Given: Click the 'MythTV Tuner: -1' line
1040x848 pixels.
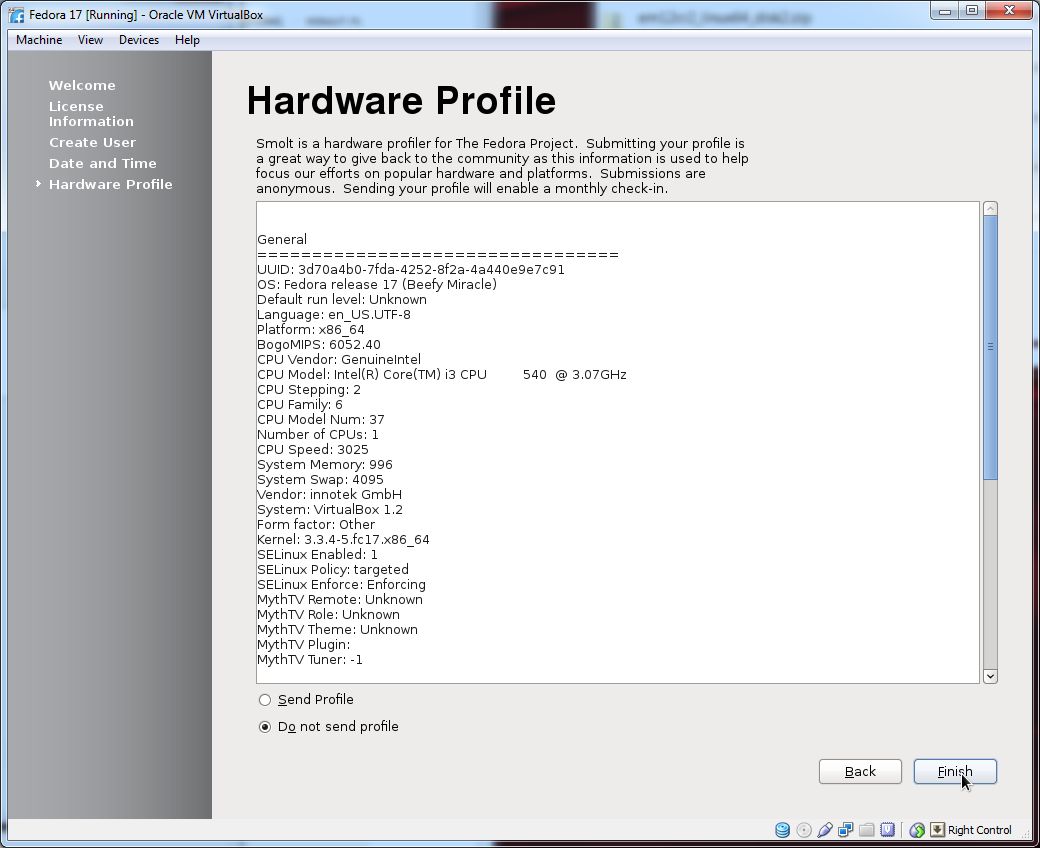Looking at the screenshot, I should coord(310,660).
